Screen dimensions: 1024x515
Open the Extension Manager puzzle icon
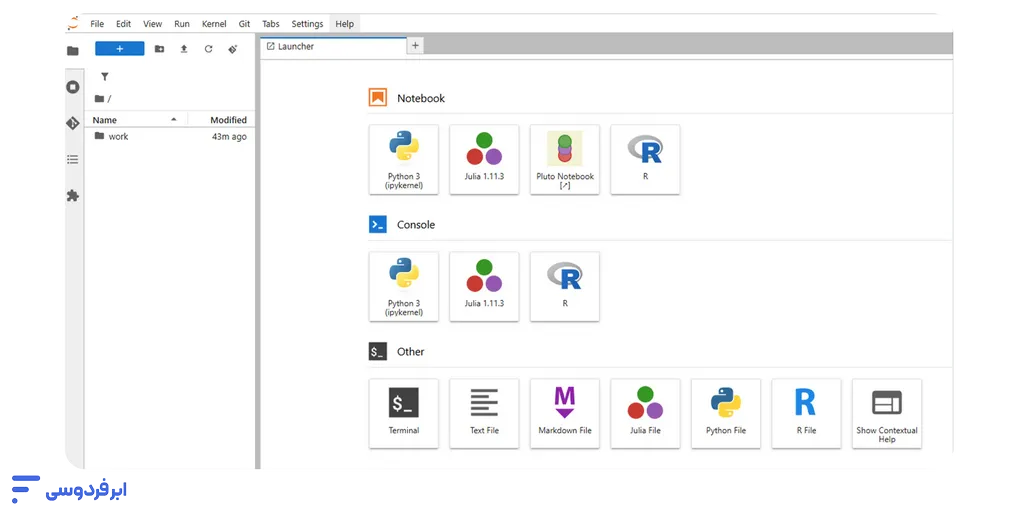(x=72, y=196)
